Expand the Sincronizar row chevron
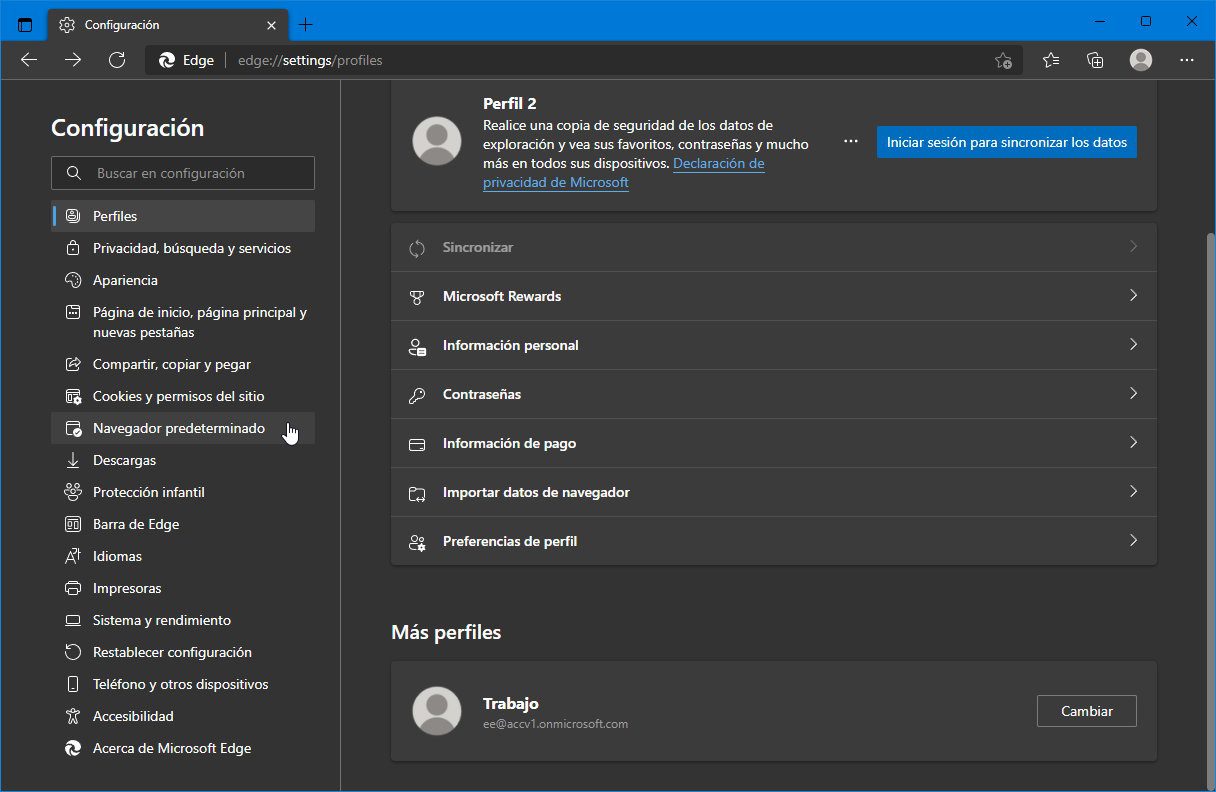Viewport: 1216px width, 792px height. click(1133, 246)
